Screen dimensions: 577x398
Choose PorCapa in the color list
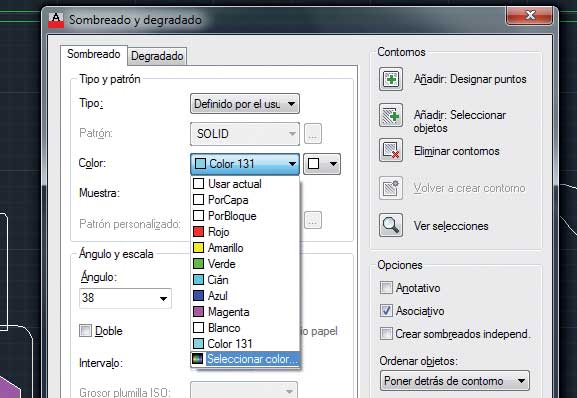pyautogui.click(x=245, y=200)
